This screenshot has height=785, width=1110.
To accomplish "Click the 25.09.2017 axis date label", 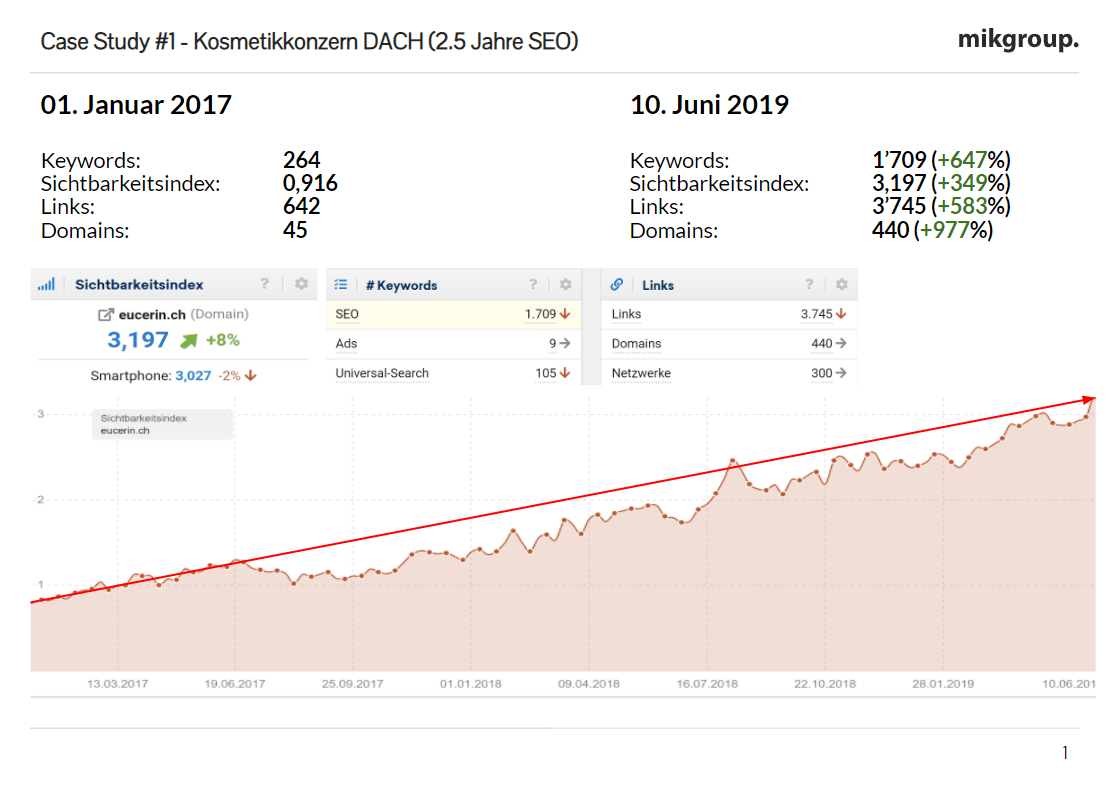I will [353, 684].
